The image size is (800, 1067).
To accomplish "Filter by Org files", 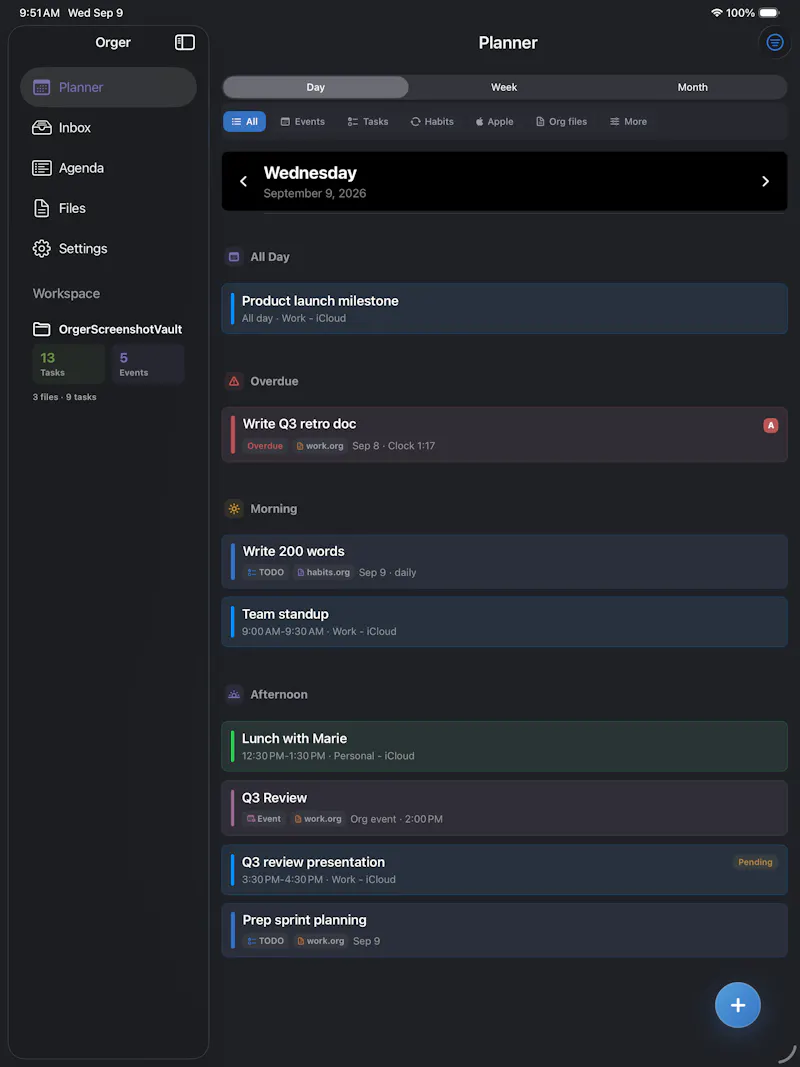I will pos(561,121).
